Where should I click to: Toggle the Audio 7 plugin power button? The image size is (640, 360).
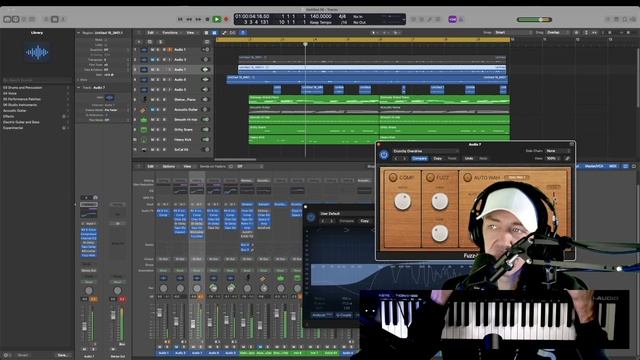pyautogui.click(x=384, y=154)
